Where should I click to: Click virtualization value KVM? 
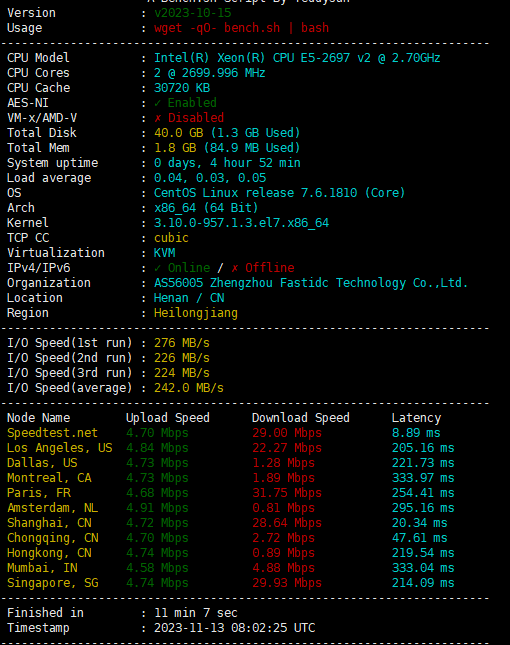165,253
